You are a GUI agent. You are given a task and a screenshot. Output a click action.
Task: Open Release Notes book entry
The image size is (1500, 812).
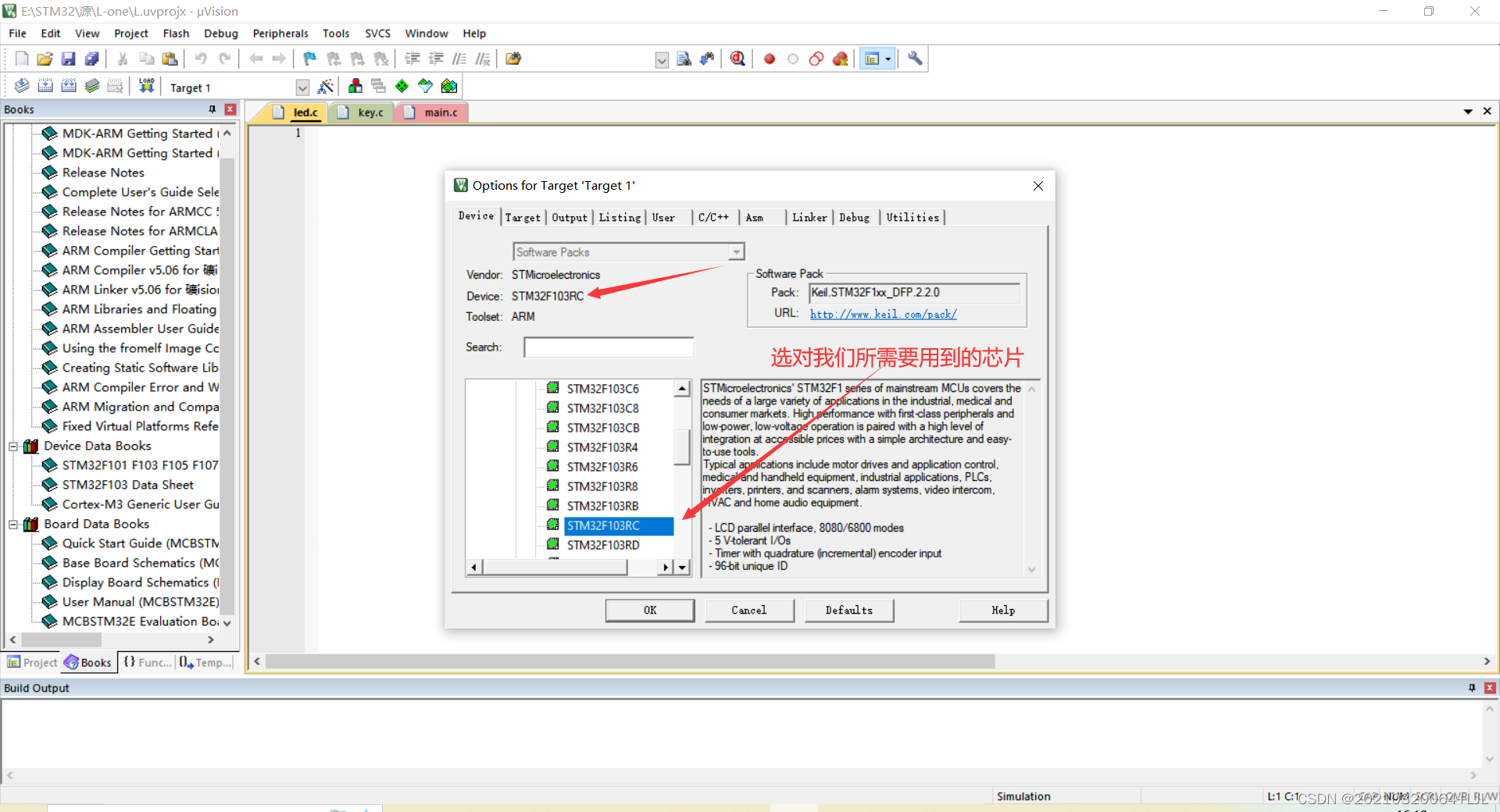[103, 173]
